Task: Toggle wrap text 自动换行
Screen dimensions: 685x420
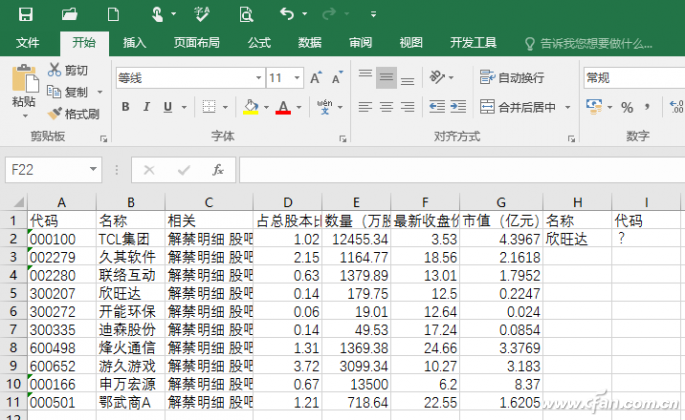Action: [512, 77]
